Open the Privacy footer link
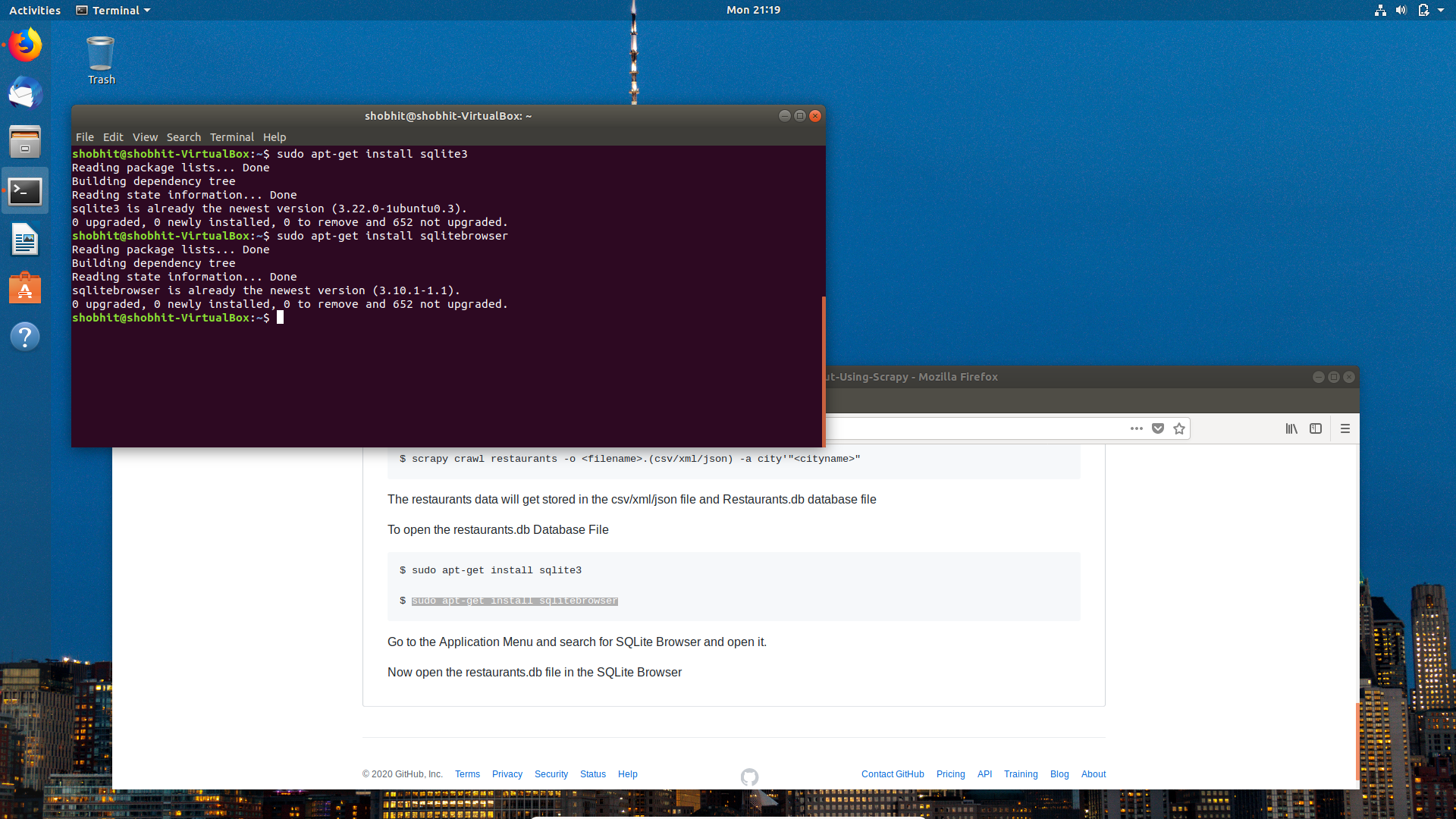Image resolution: width=1456 pixels, height=819 pixels. 507,774
